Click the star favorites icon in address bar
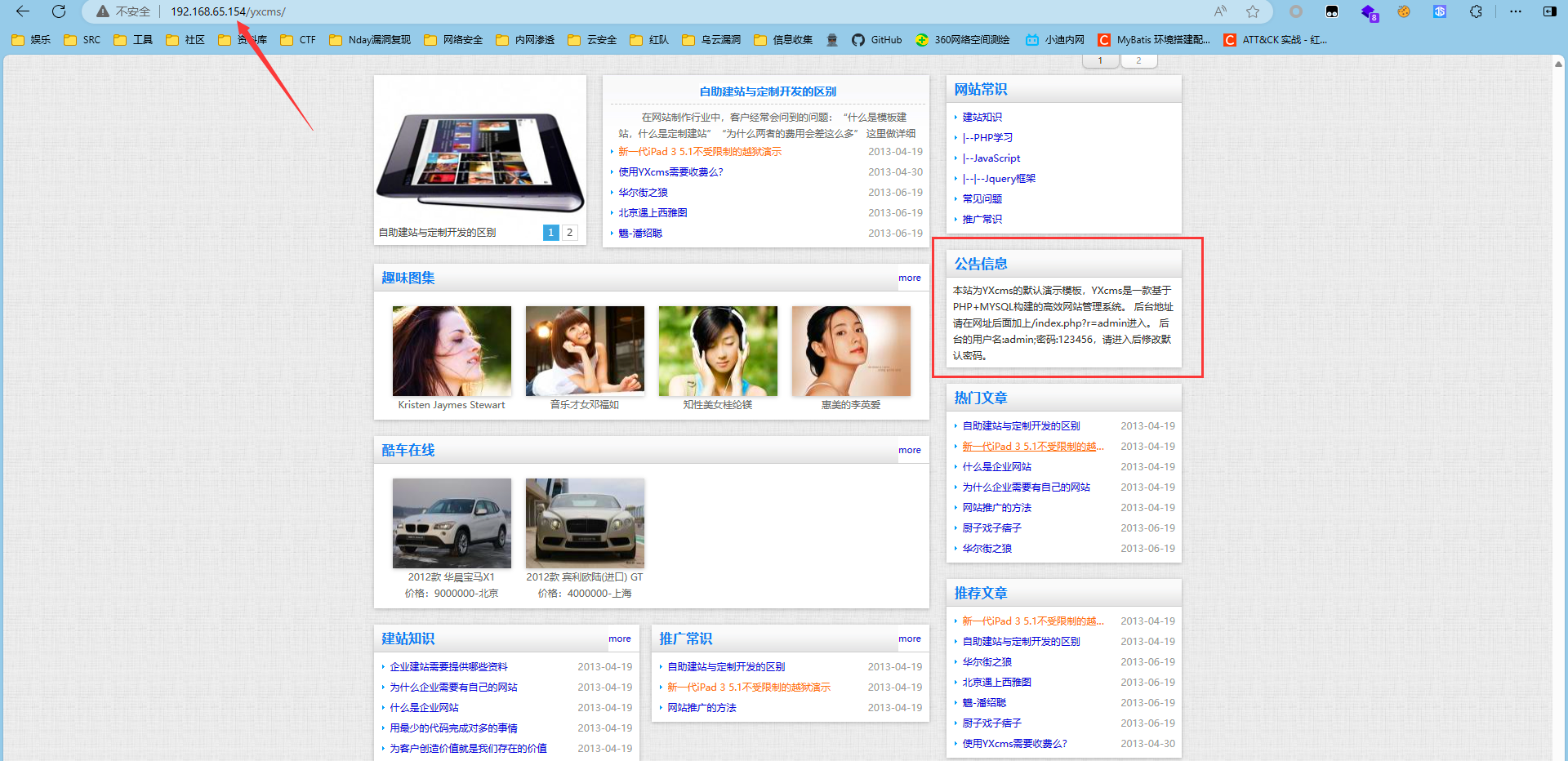The image size is (1568, 761). tap(1253, 11)
